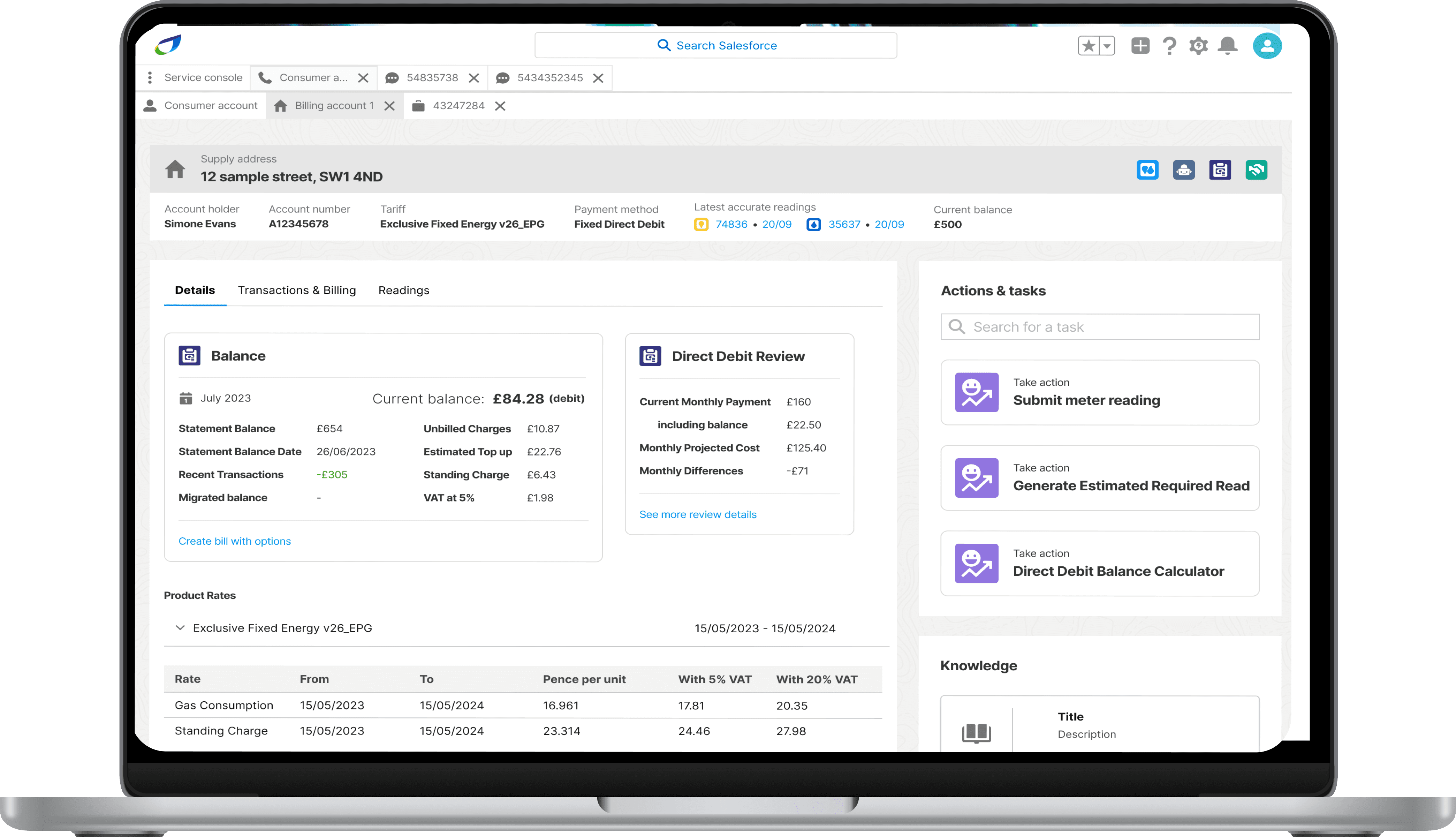Open the Readings tab
This screenshot has width=1456, height=837.
403,290
